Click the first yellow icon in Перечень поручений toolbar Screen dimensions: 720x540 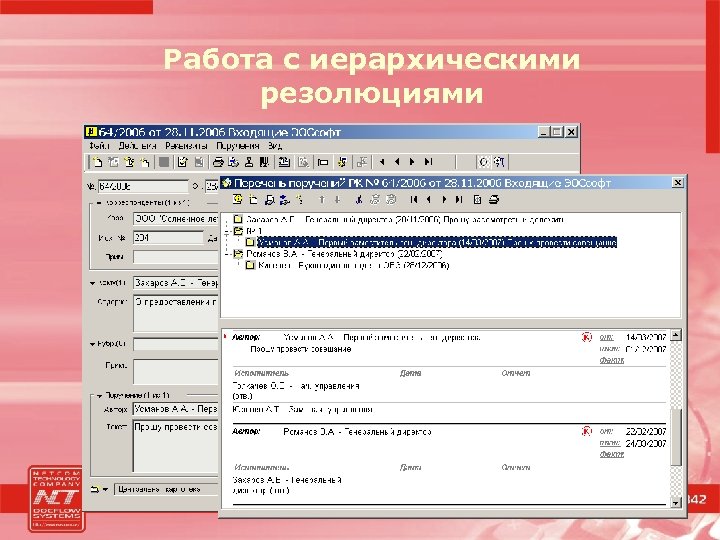237,199
